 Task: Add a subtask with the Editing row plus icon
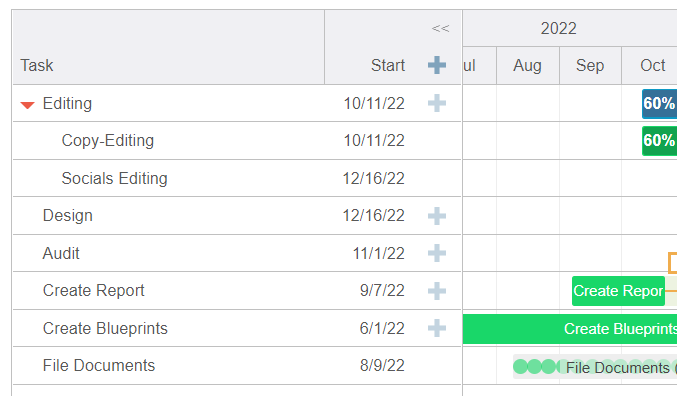coord(437,103)
